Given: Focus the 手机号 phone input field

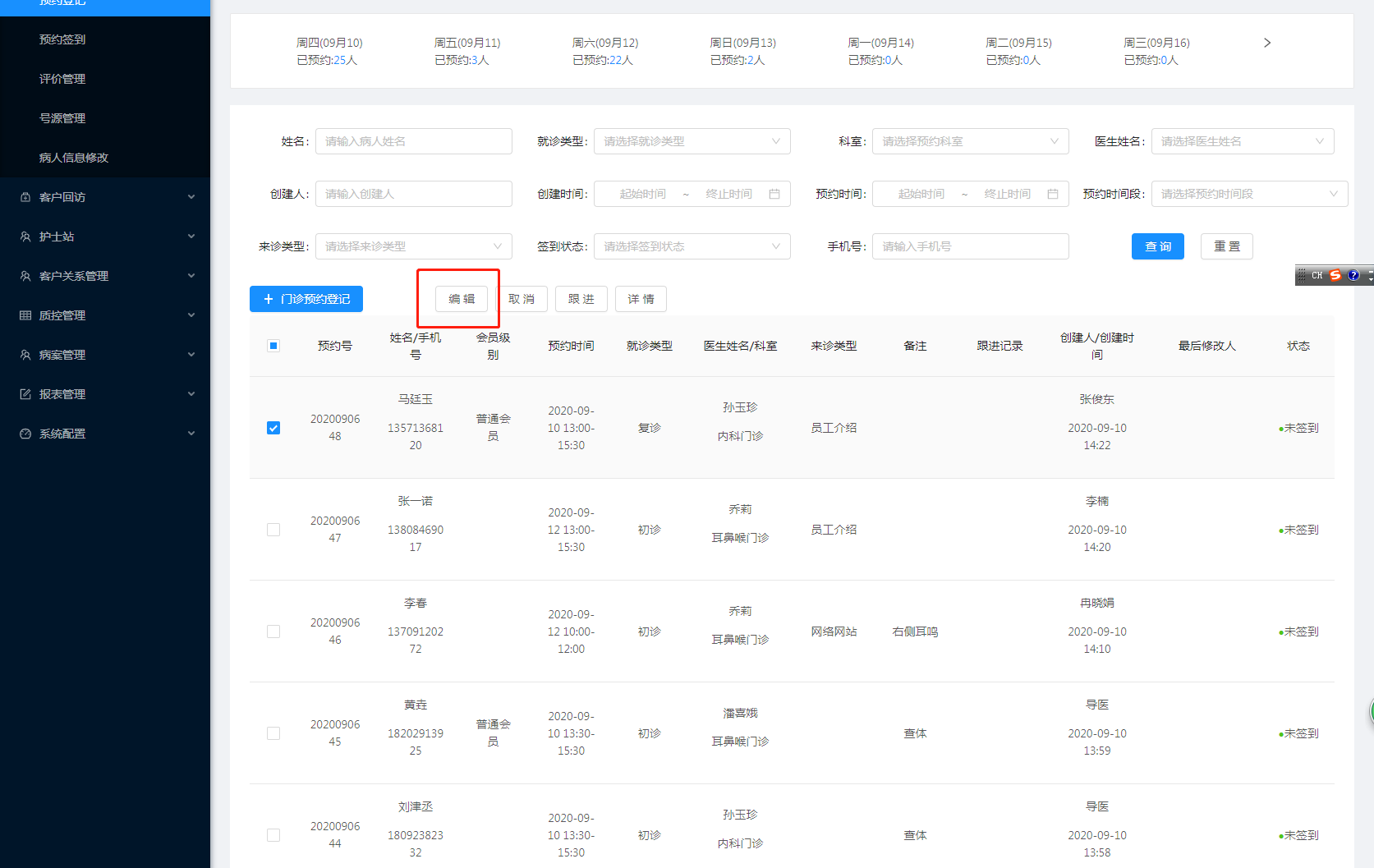Looking at the screenshot, I should [971, 246].
